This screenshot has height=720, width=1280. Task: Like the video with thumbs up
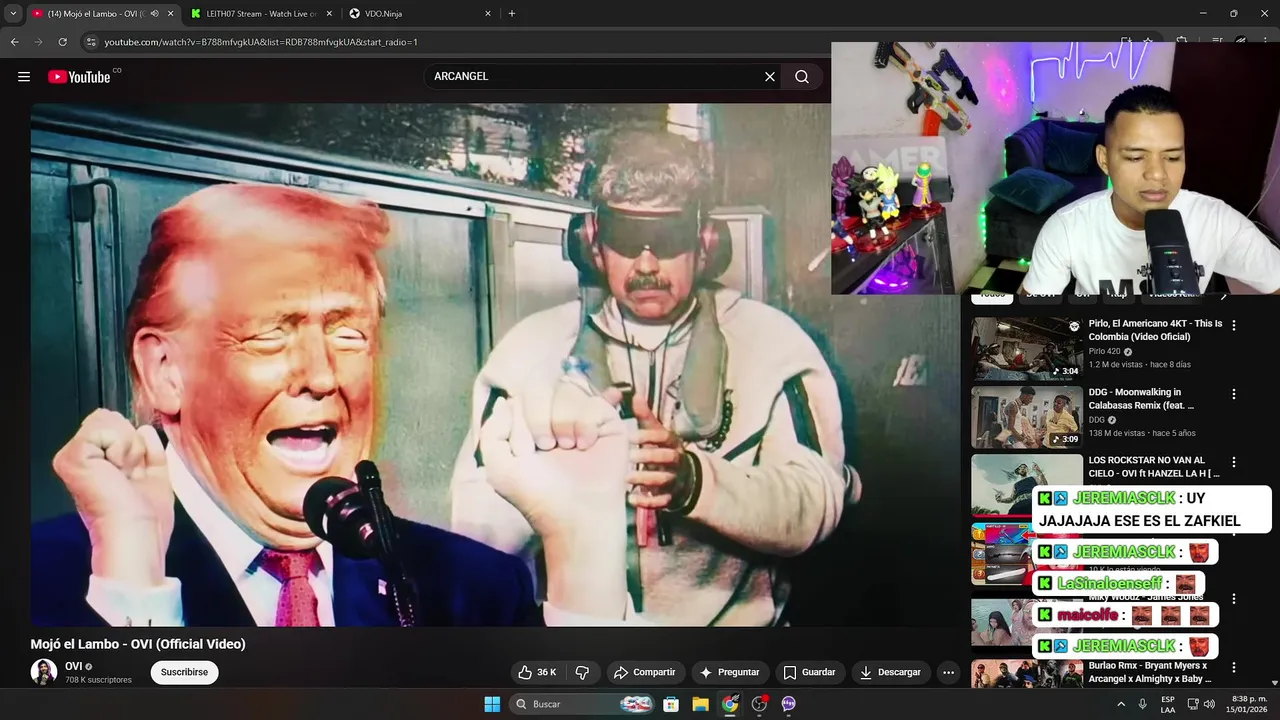click(x=537, y=672)
